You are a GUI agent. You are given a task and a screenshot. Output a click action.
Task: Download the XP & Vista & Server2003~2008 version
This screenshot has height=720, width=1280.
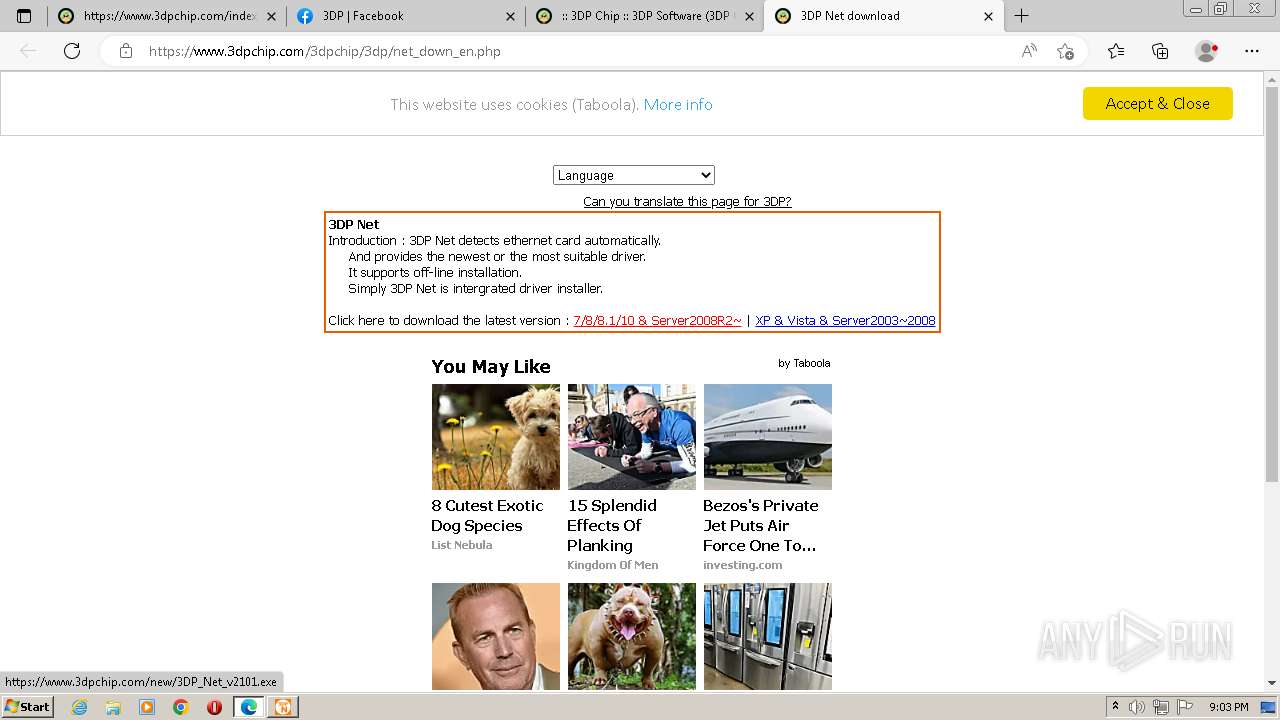pyautogui.click(x=845, y=321)
